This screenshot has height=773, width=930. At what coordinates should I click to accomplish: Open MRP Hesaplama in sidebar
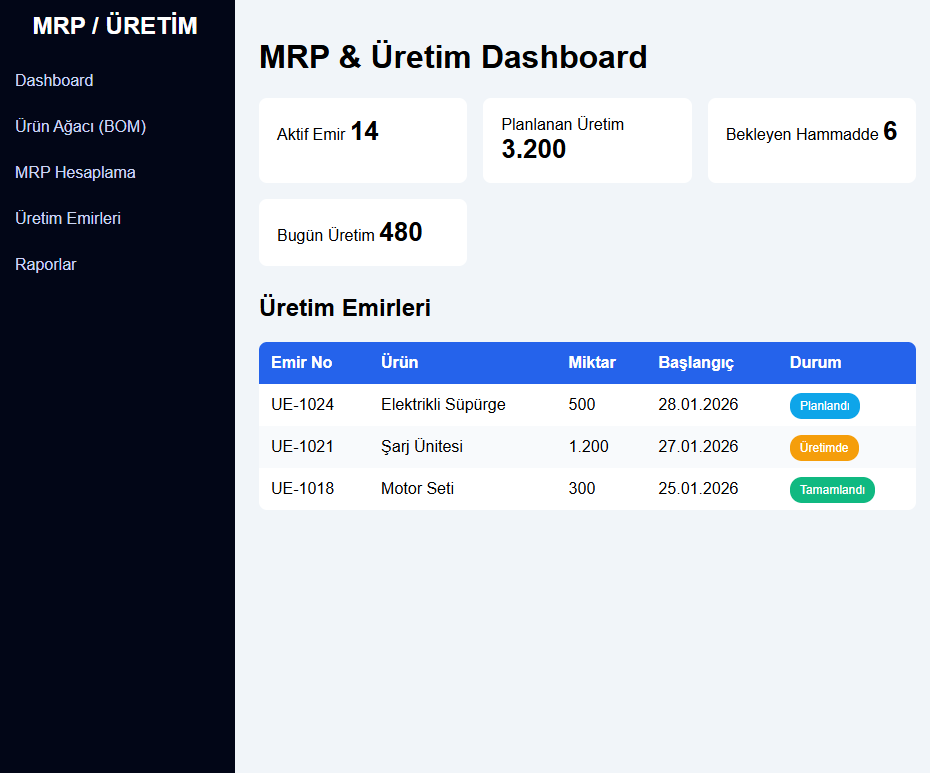[75, 172]
